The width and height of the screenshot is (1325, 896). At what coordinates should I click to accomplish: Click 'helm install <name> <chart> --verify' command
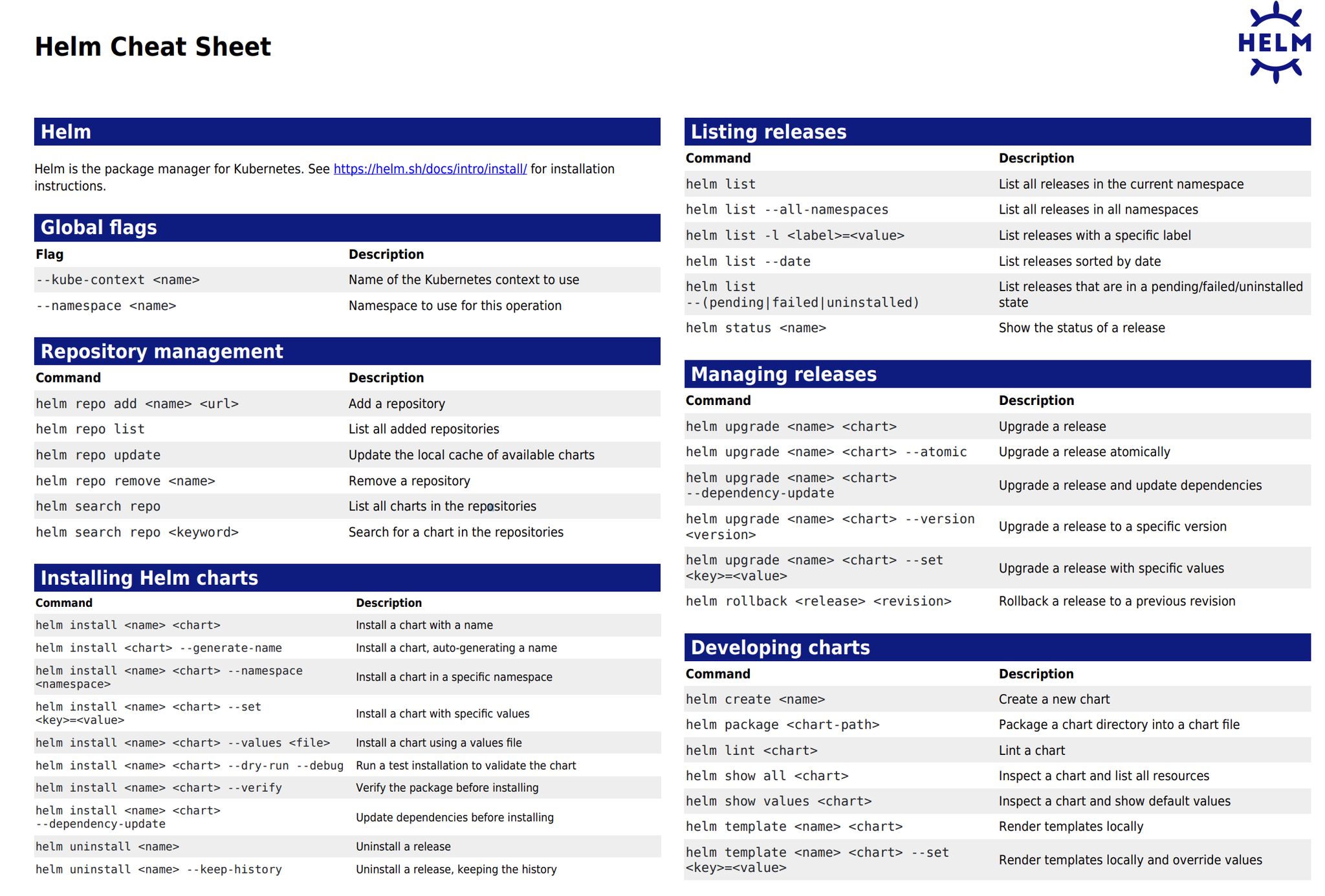[x=159, y=788]
